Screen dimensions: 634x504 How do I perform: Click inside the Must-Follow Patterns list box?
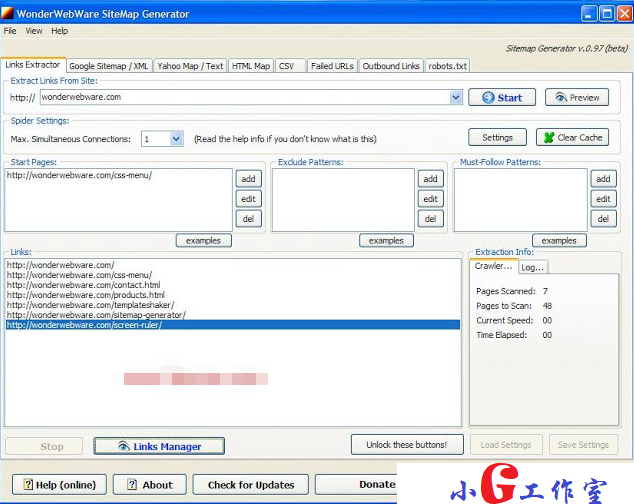pos(520,200)
